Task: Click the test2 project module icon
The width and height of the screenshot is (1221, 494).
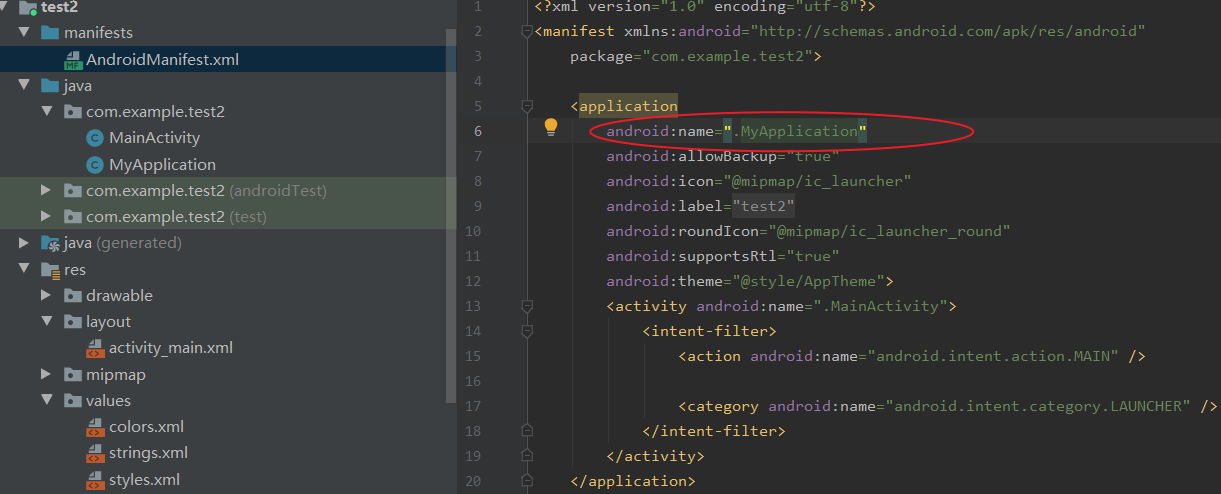Action: click(26, 7)
